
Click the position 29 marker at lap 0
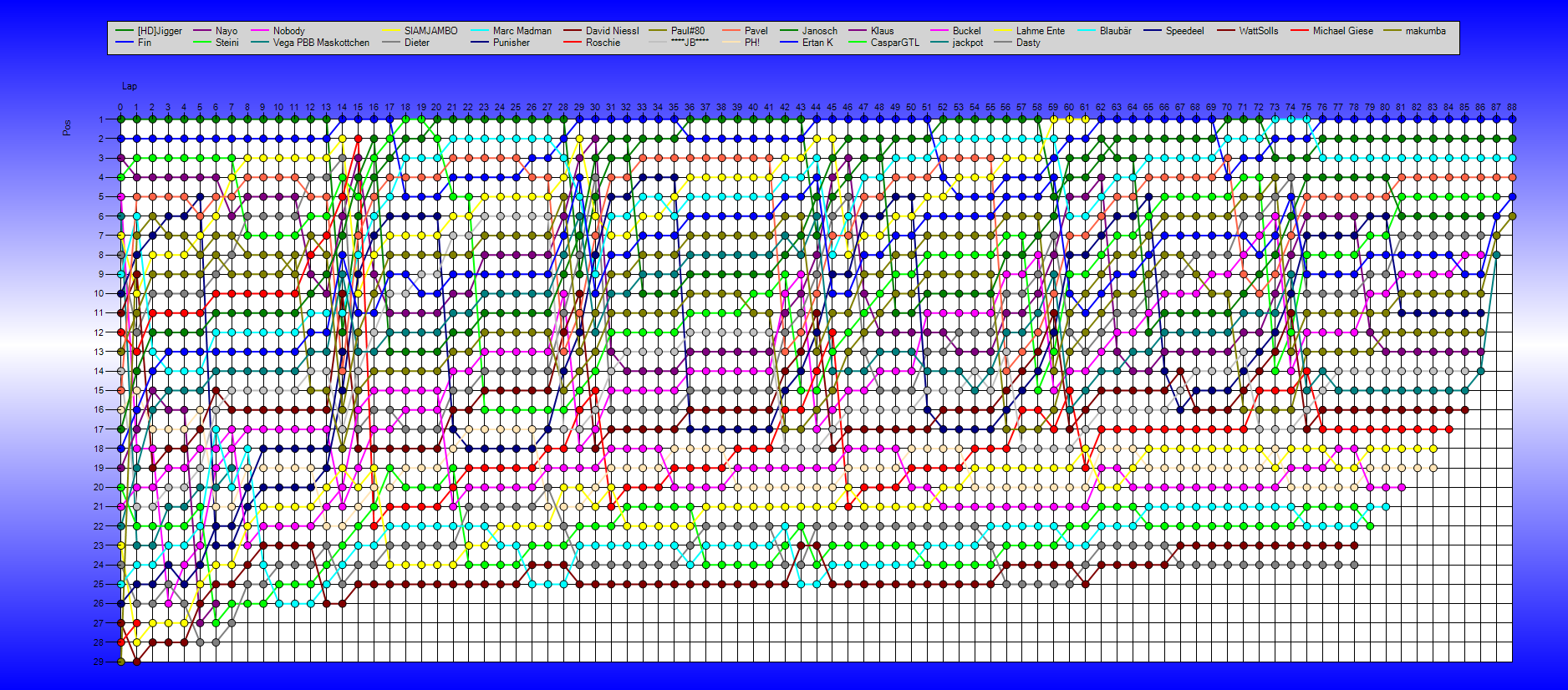pos(120,662)
